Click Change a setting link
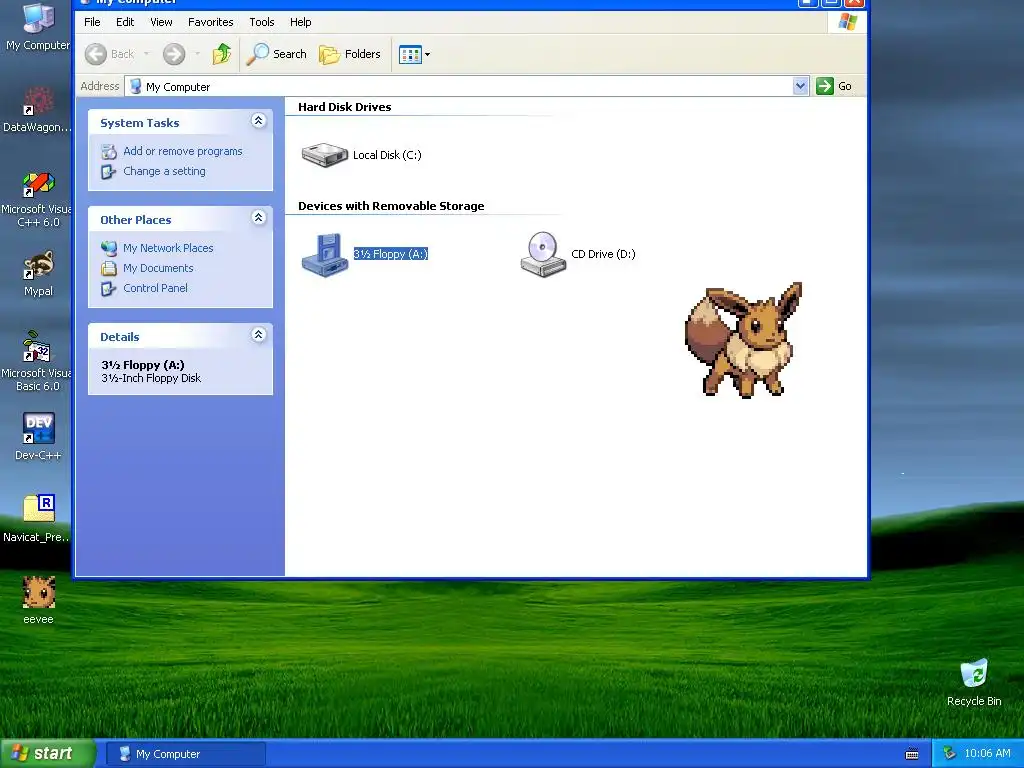Screen dimensions: 1024x768 [165, 171]
